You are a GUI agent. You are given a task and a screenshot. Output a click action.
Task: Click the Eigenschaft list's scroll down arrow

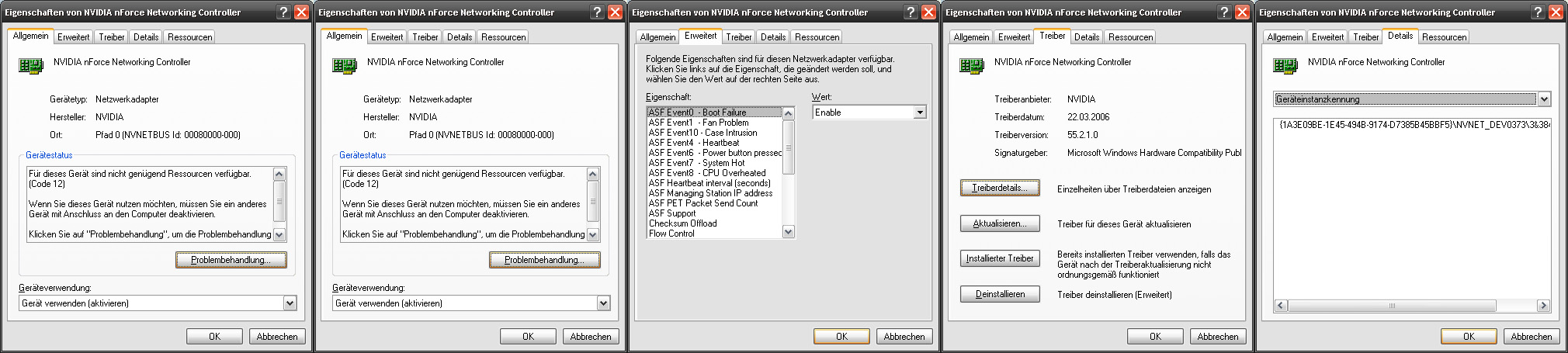point(789,231)
